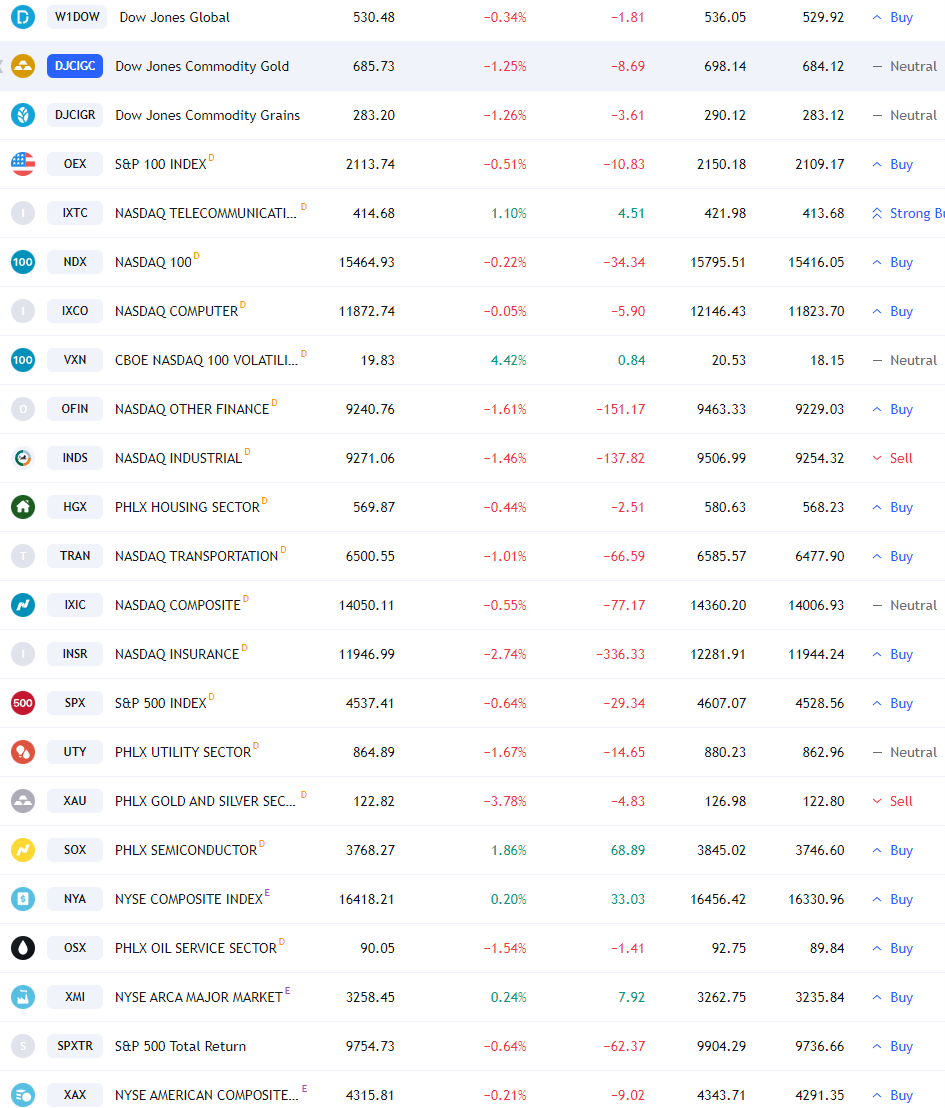
Task: Click the low value 16330.96 for NYA
Action: coord(816,900)
